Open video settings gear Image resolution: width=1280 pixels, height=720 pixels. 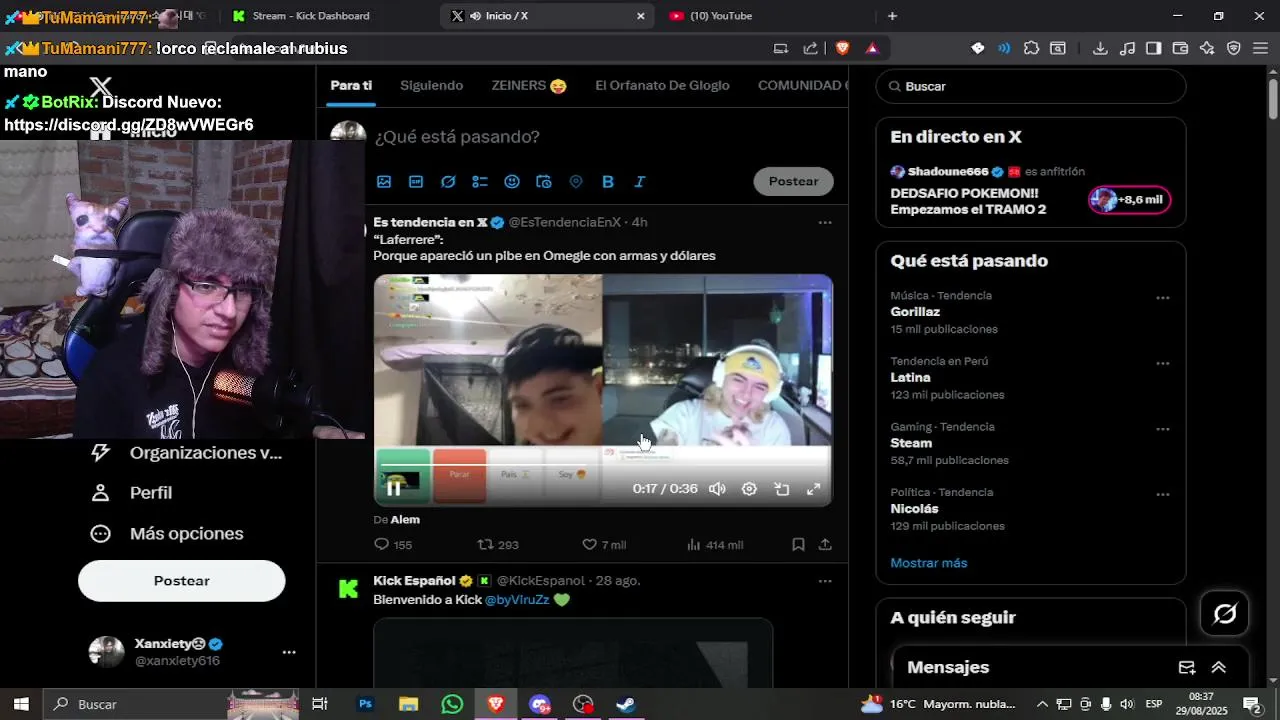tap(749, 489)
